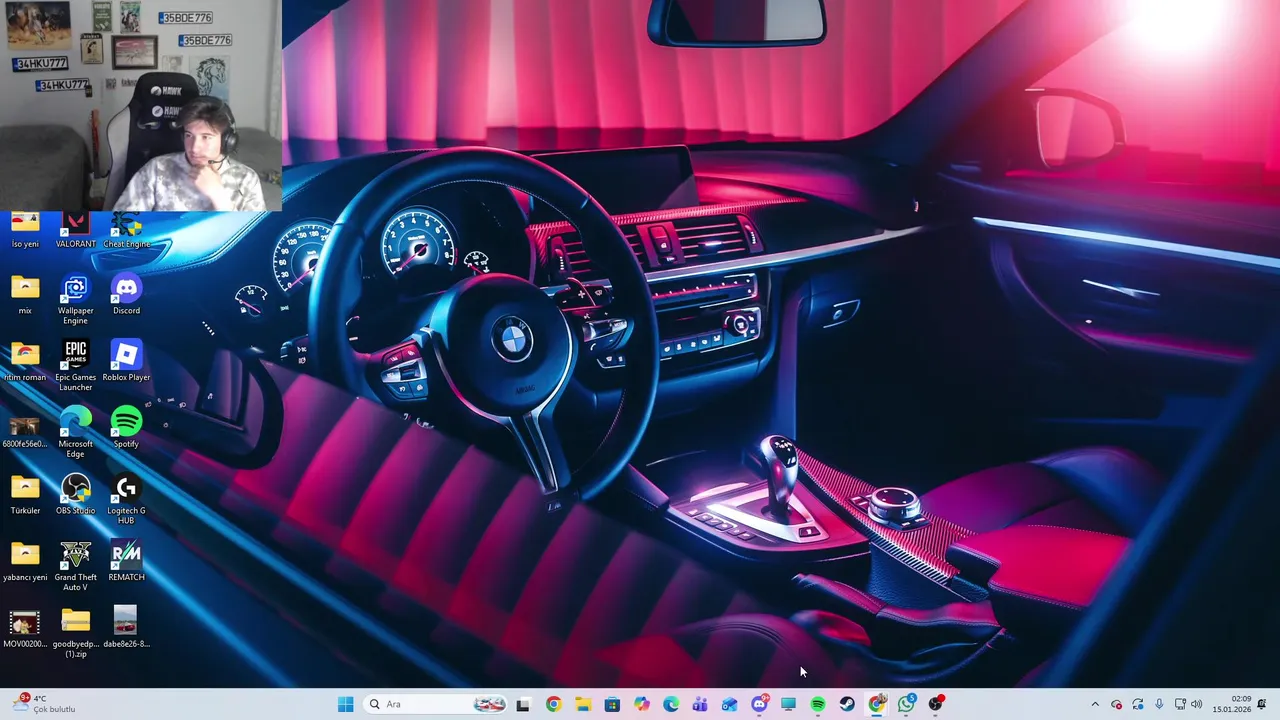Open the clock and calendar flyout
The height and width of the screenshot is (720, 1280).
coord(1232,704)
